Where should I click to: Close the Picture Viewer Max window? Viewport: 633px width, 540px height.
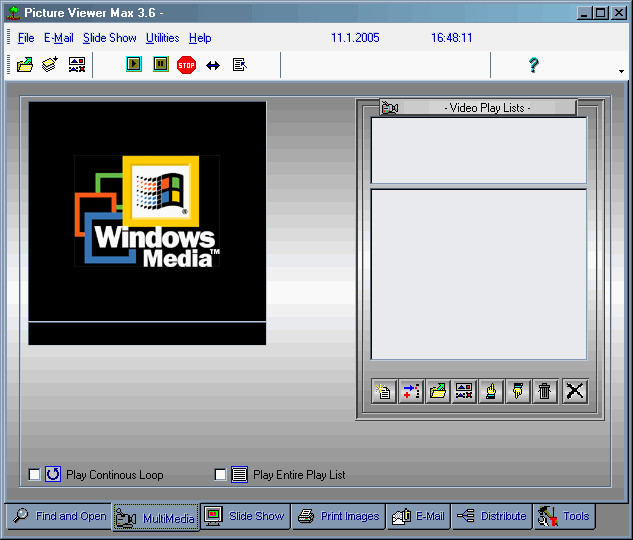pyautogui.click(x=618, y=13)
